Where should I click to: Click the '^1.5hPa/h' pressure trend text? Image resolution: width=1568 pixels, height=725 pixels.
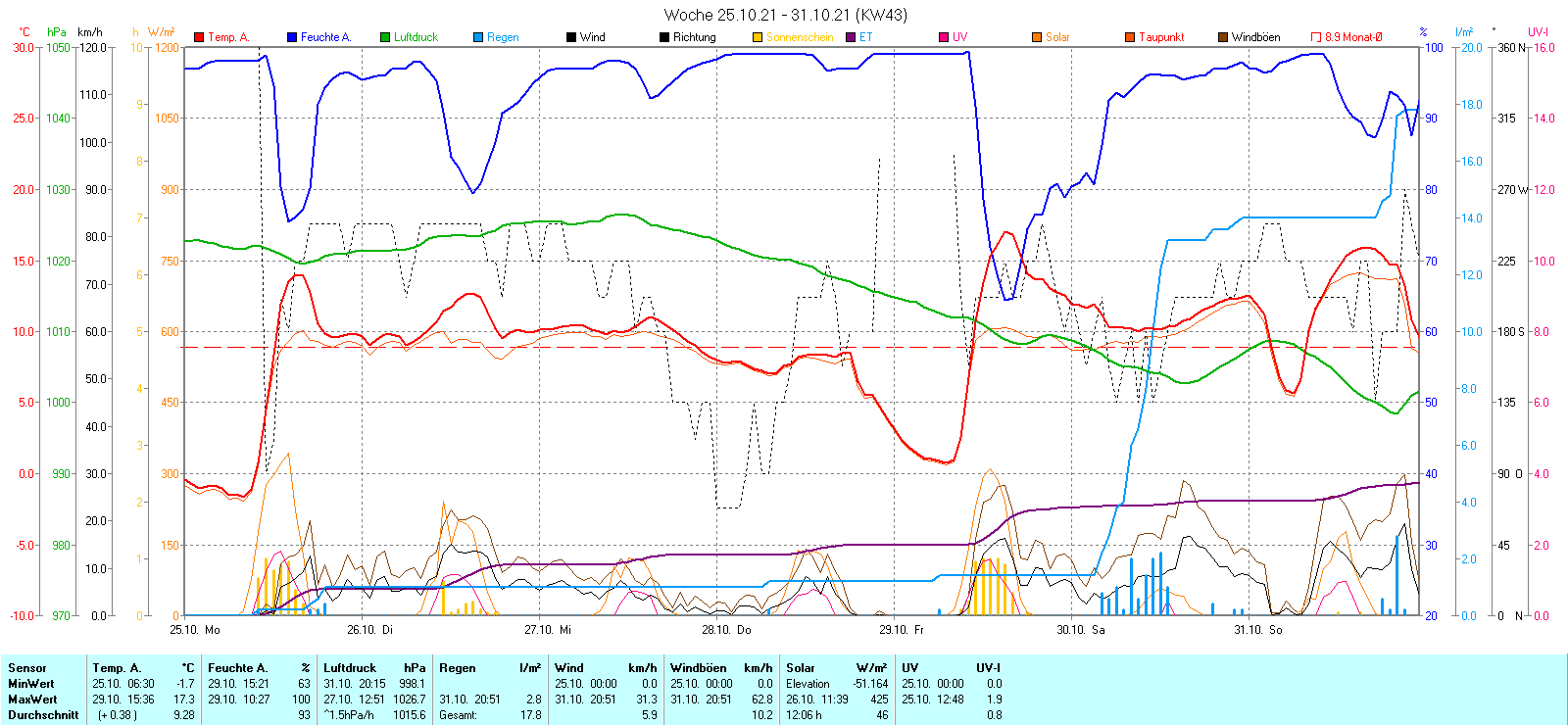coord(349,715)
